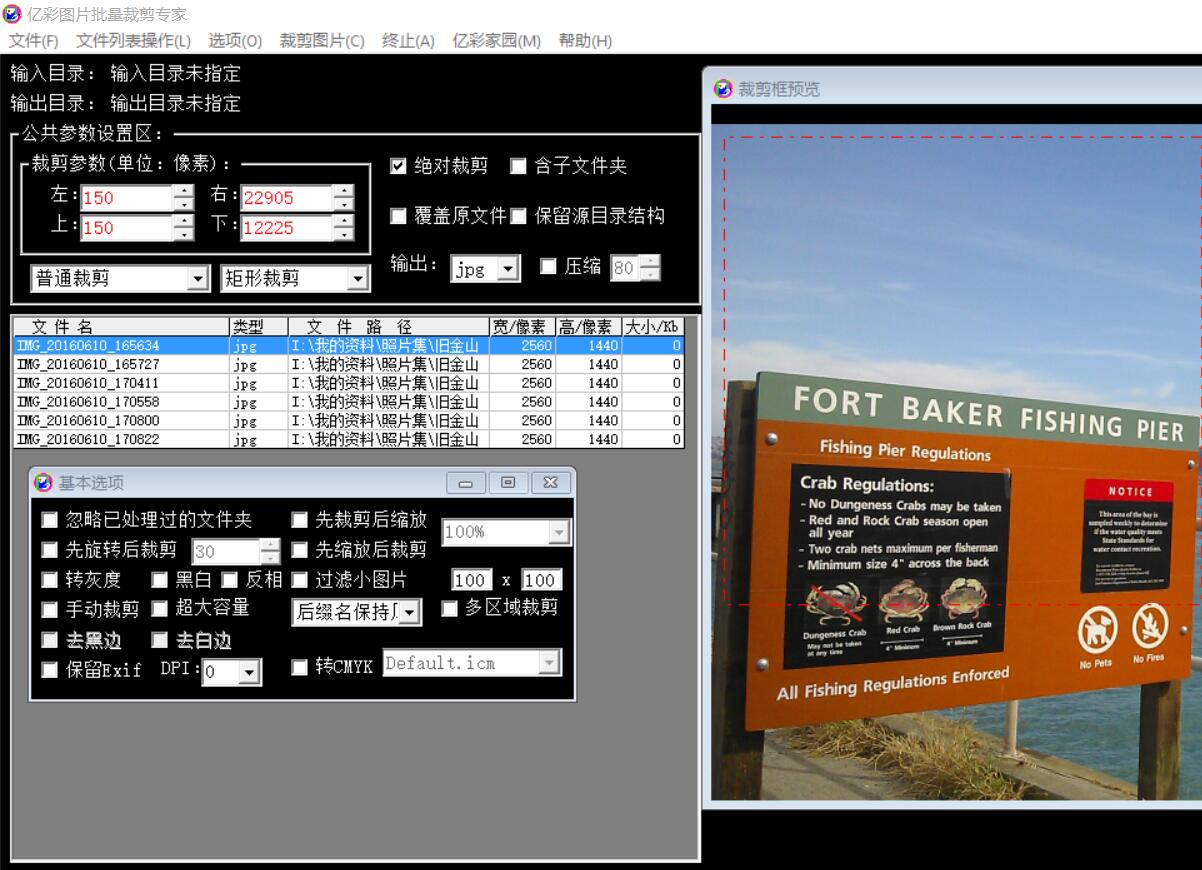Enable the 含子文件夹 checkbox
The height and width of the screenshot is (870, 1202).
point(518,166)
